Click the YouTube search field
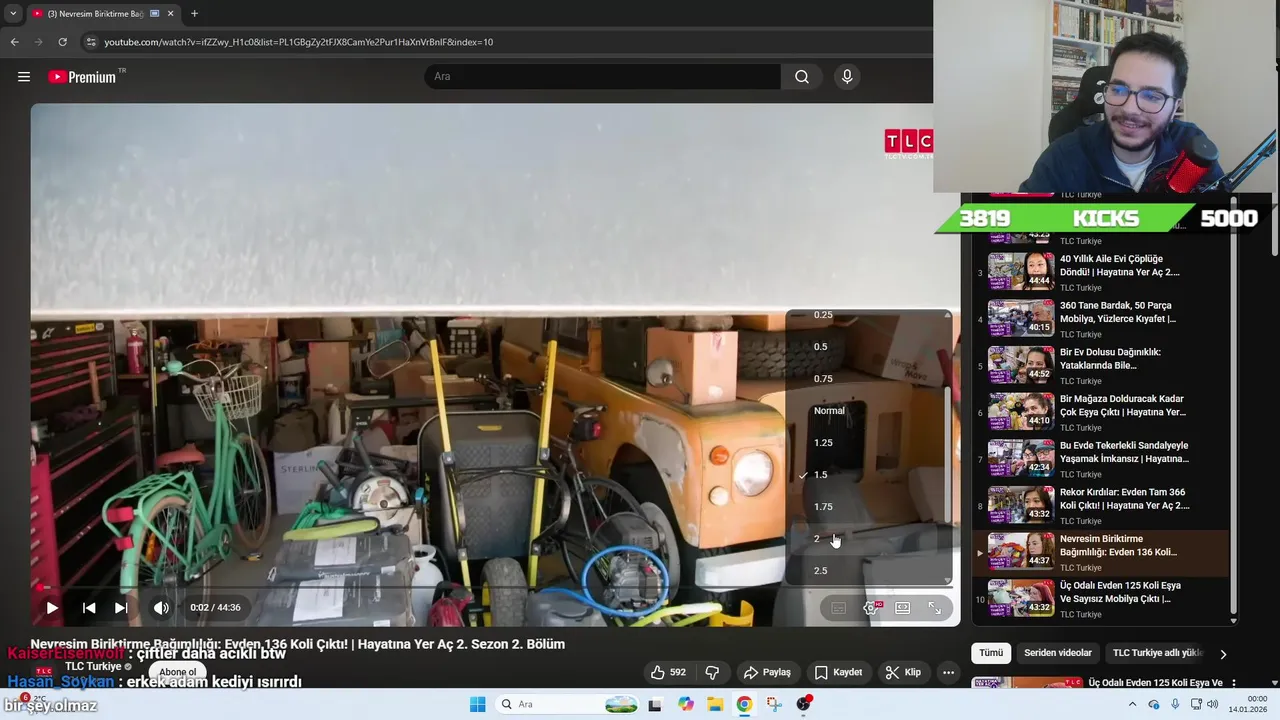 pos(603,77)
